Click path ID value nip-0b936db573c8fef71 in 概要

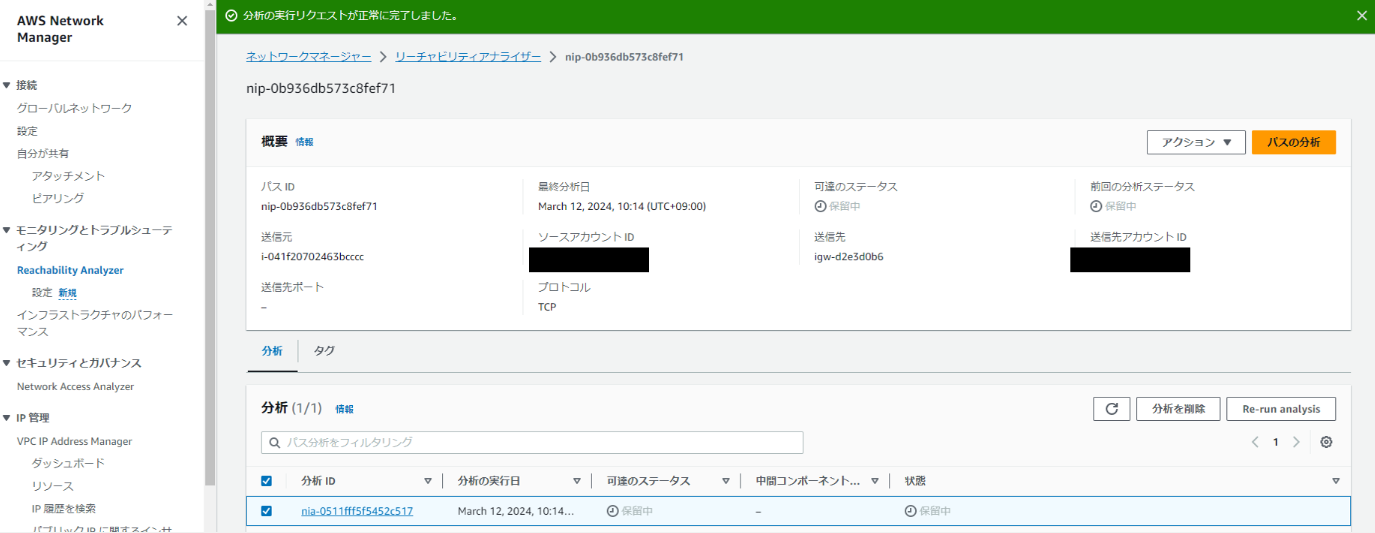[319, 207]
